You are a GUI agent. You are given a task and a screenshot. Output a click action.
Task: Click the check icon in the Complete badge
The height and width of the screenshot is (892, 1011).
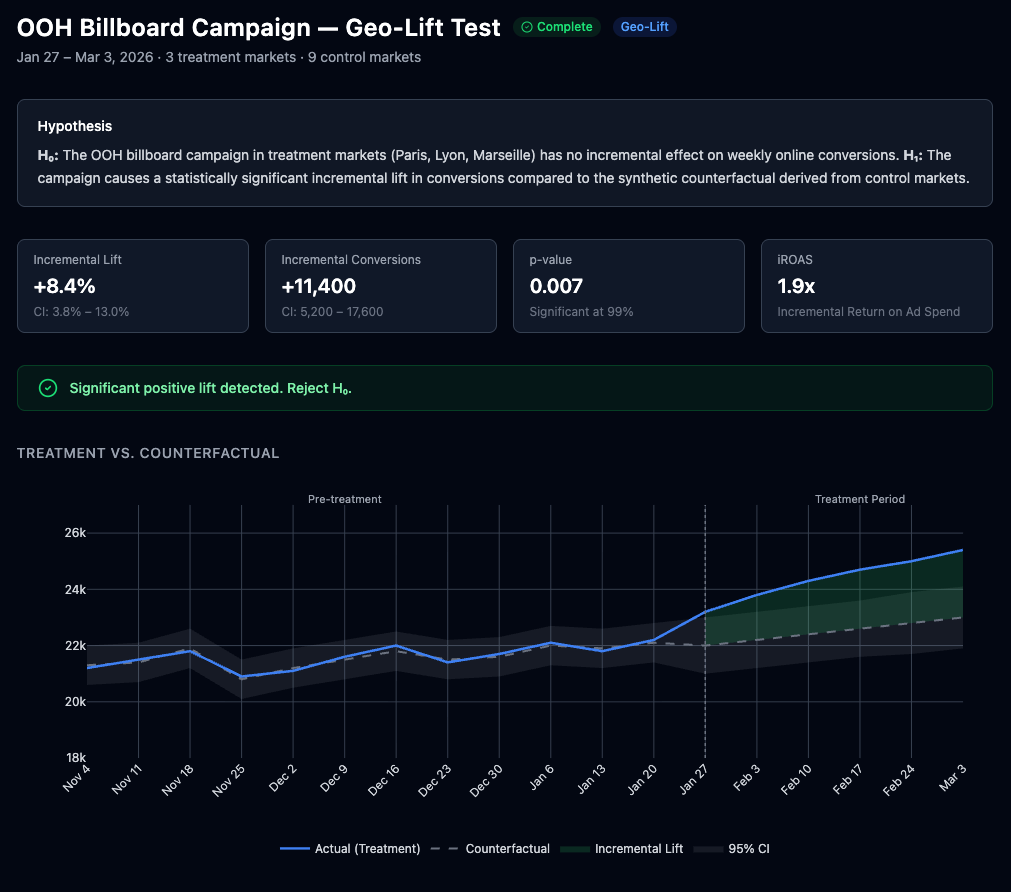click(x=527, y=27)
